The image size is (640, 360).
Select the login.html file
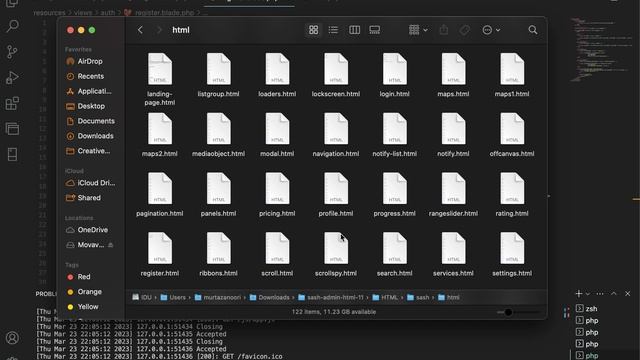[x=394, y=75]
